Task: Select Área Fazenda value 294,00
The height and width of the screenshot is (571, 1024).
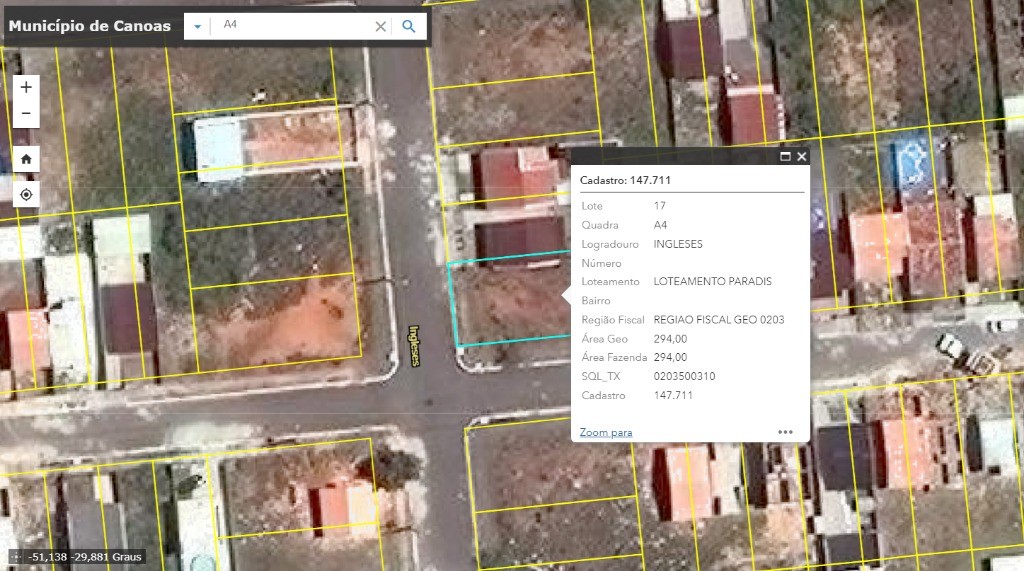Action: tap(670, 357)
